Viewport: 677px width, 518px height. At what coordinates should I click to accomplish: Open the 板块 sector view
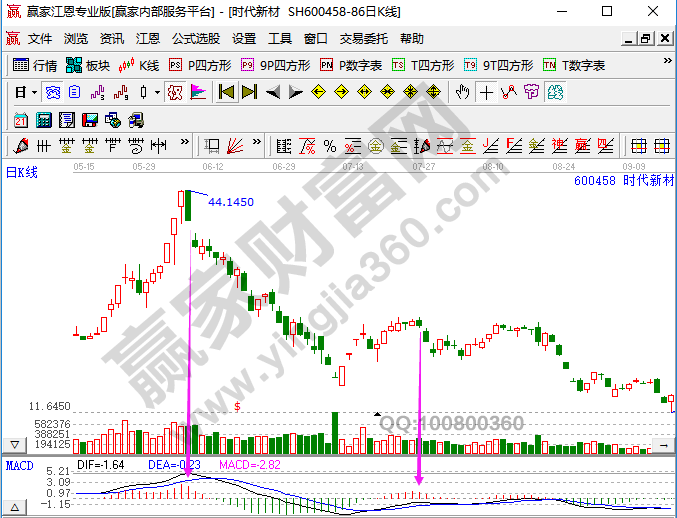coord(88,65)
